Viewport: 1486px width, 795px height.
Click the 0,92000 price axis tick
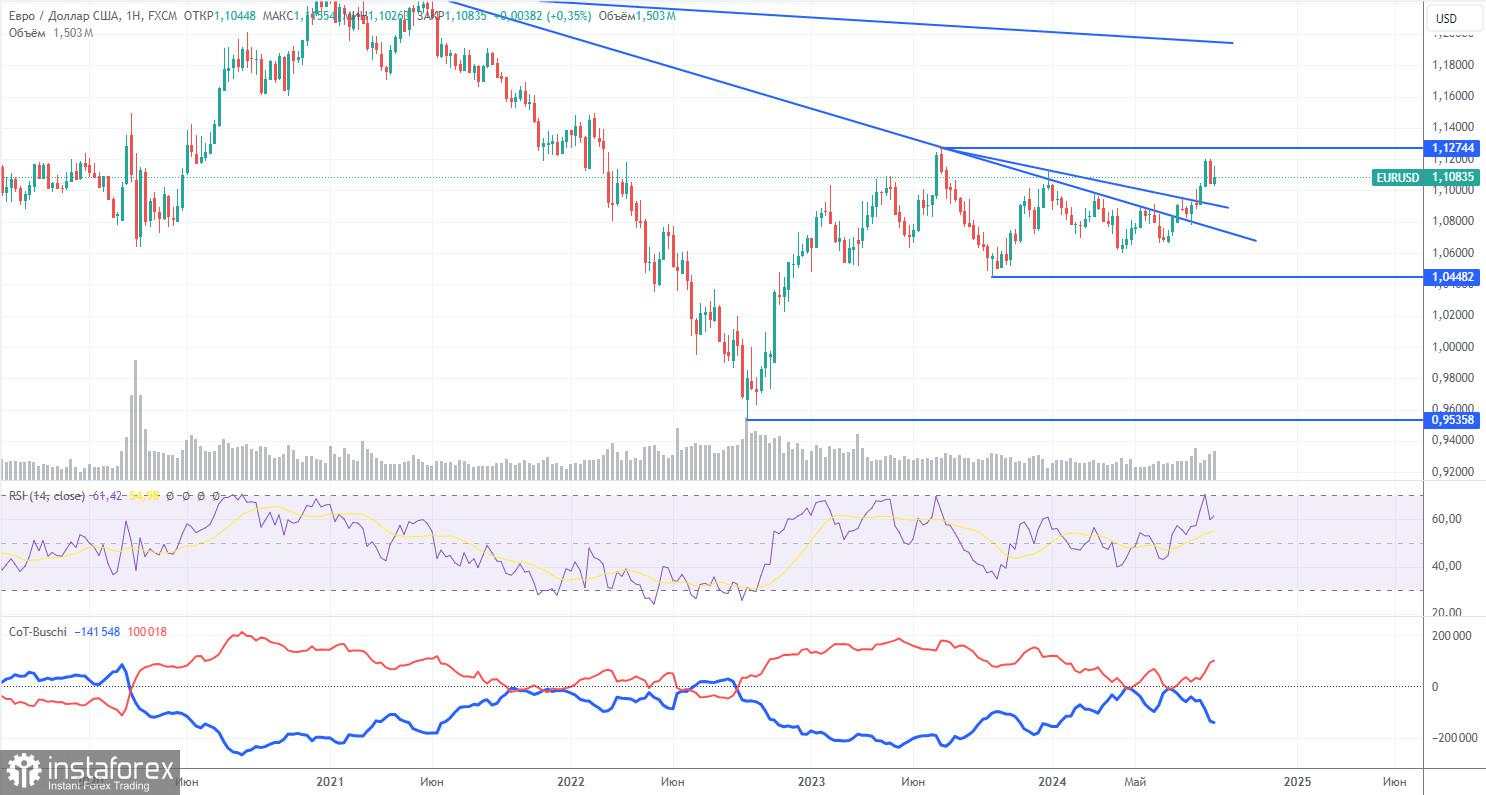(1453, 471)
